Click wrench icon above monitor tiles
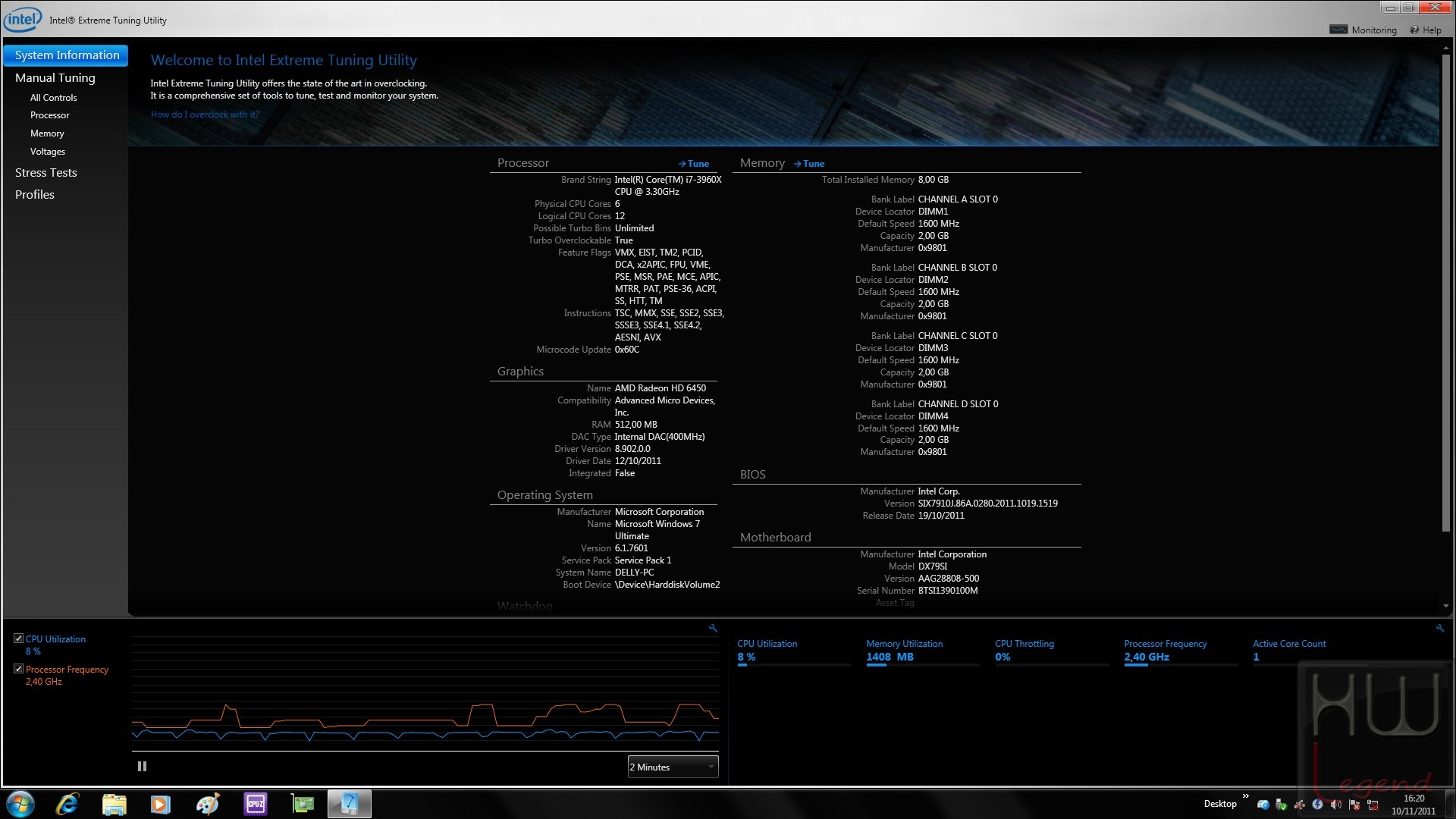Viewport: 1456px width, 819px height. tap(1440, 628)
